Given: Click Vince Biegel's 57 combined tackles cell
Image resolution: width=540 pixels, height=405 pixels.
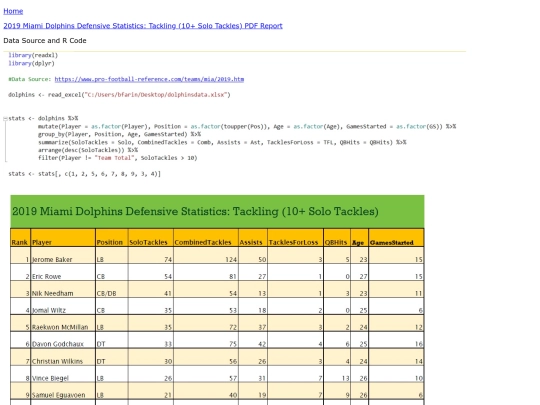Looking at the screenshot, I should [206, 374].
